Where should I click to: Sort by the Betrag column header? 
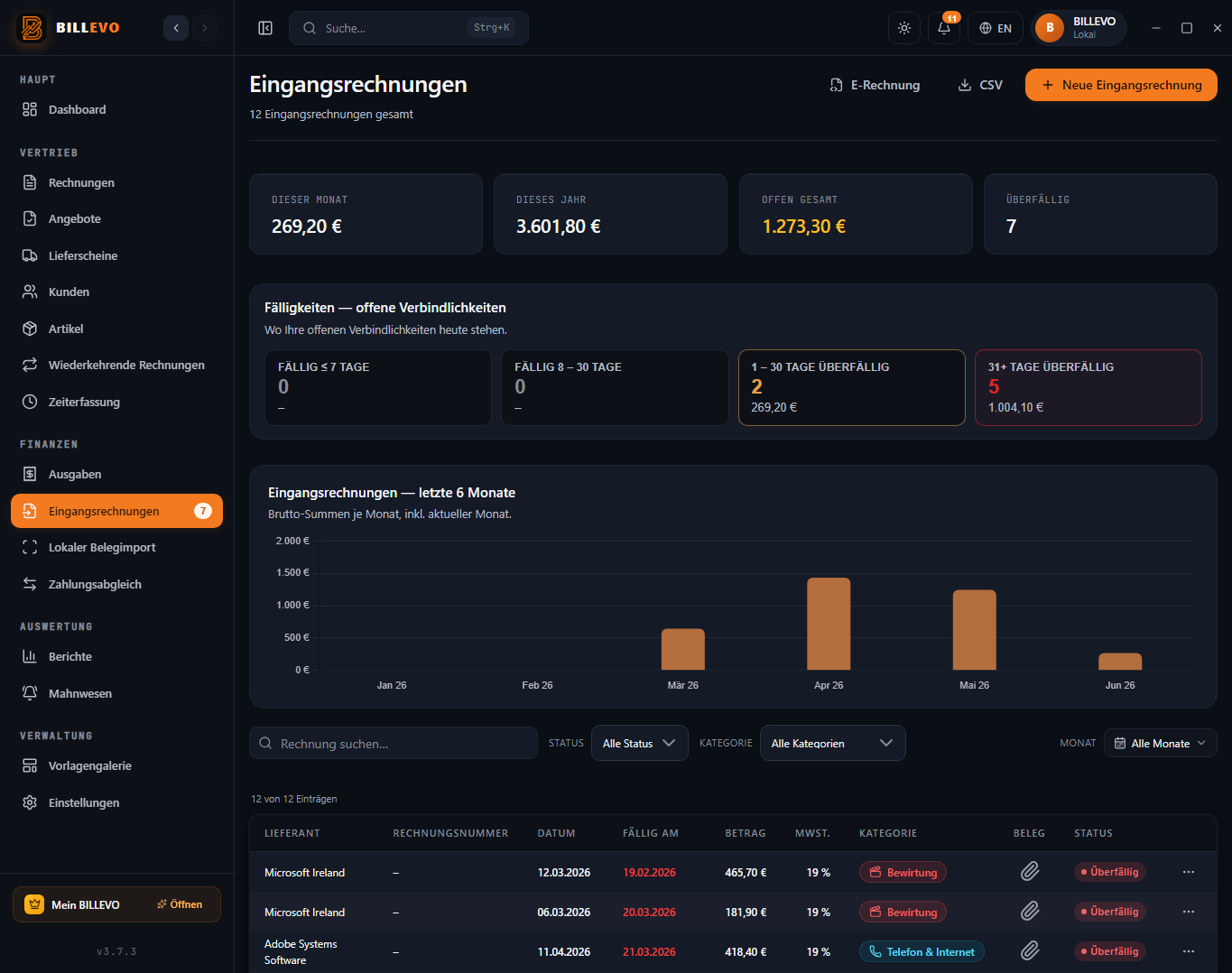(x=746, y=833)
